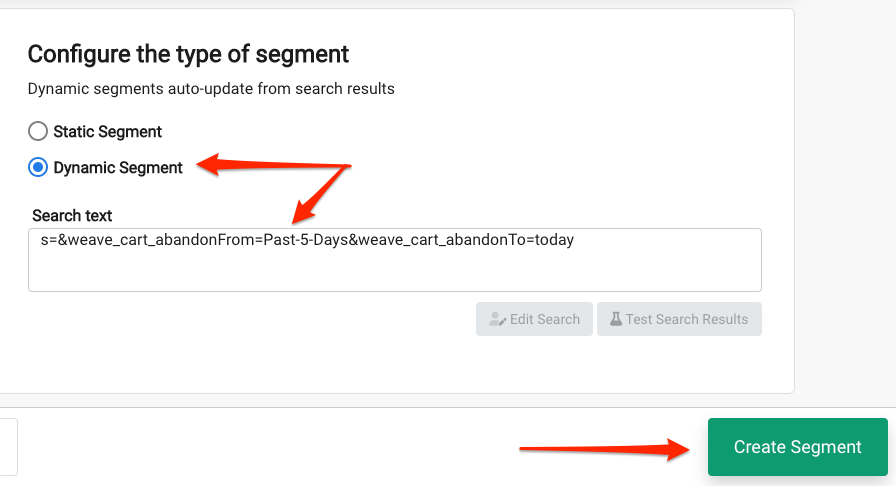Click the Dynamic Segment label text

(x=118, y=168)
